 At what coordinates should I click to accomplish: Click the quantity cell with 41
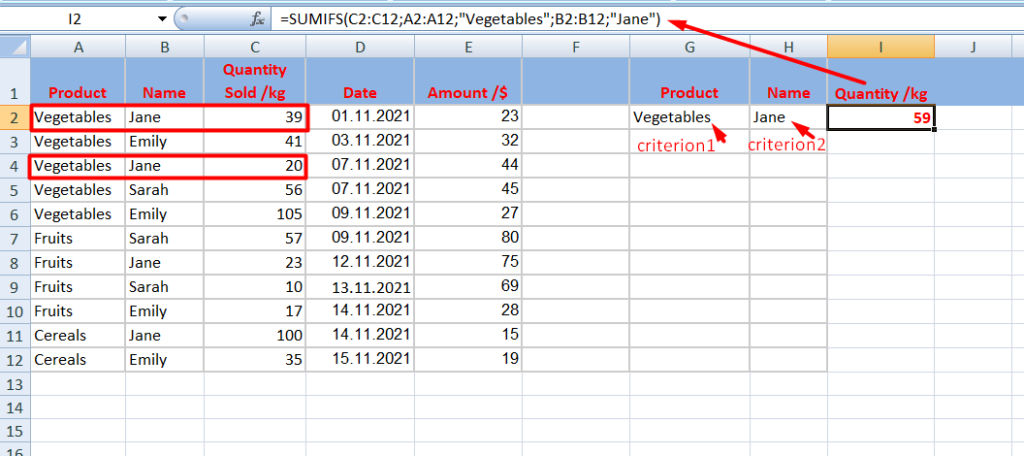[x=255, y=142]
